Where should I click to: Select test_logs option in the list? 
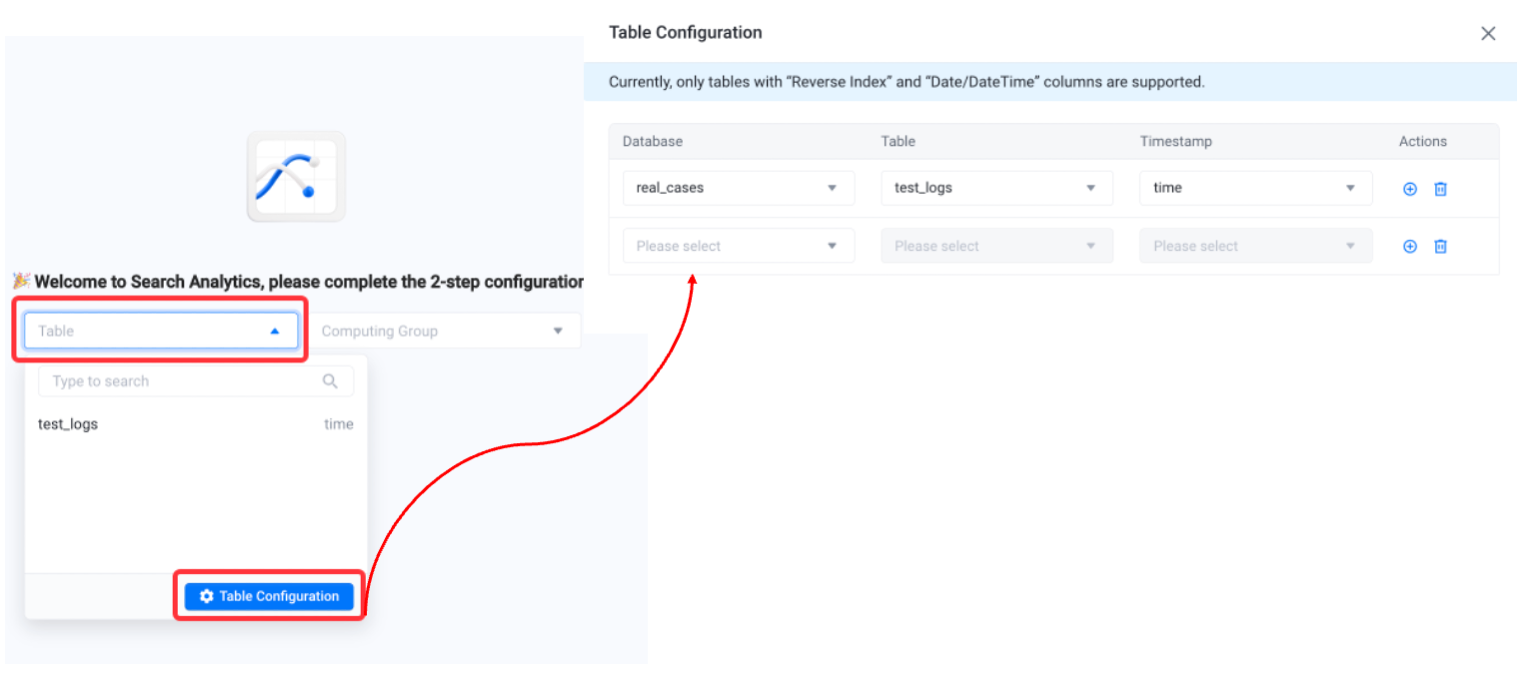click(x=196, y=424)
